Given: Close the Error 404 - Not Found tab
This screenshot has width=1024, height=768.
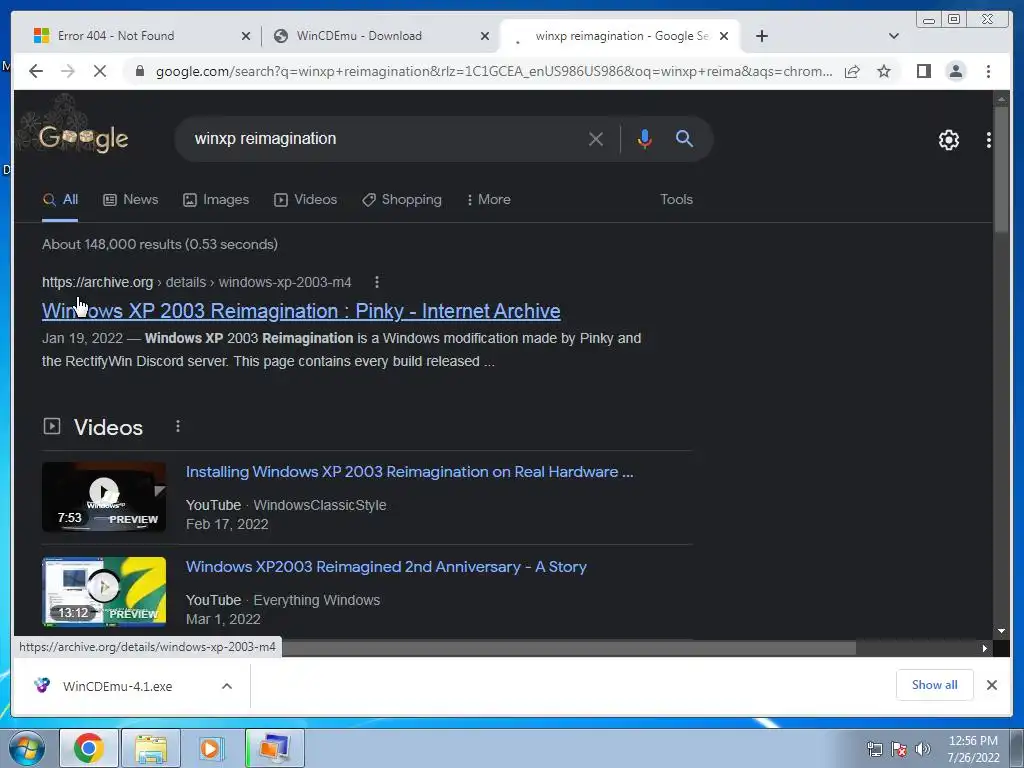Looking at the screenshot, I should click(246, 36).
